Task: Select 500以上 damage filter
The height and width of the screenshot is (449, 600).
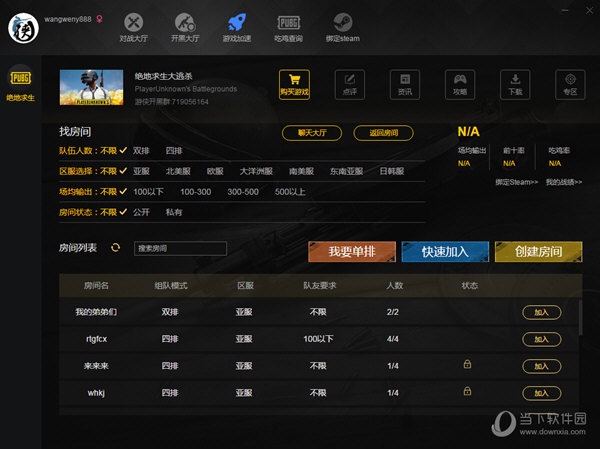Action: tap(290, 192)
